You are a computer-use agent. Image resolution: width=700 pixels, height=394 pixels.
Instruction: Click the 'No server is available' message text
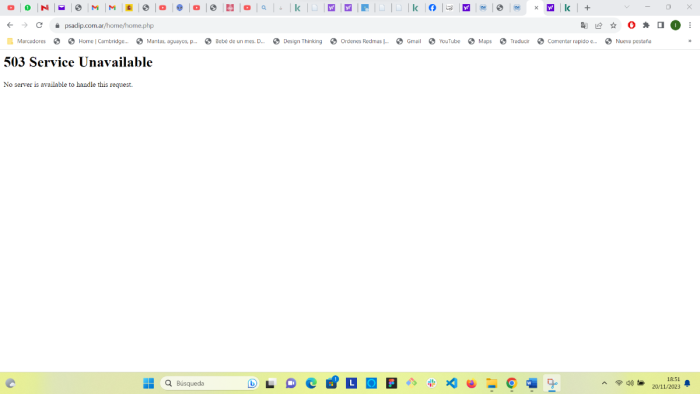point(68,84)
